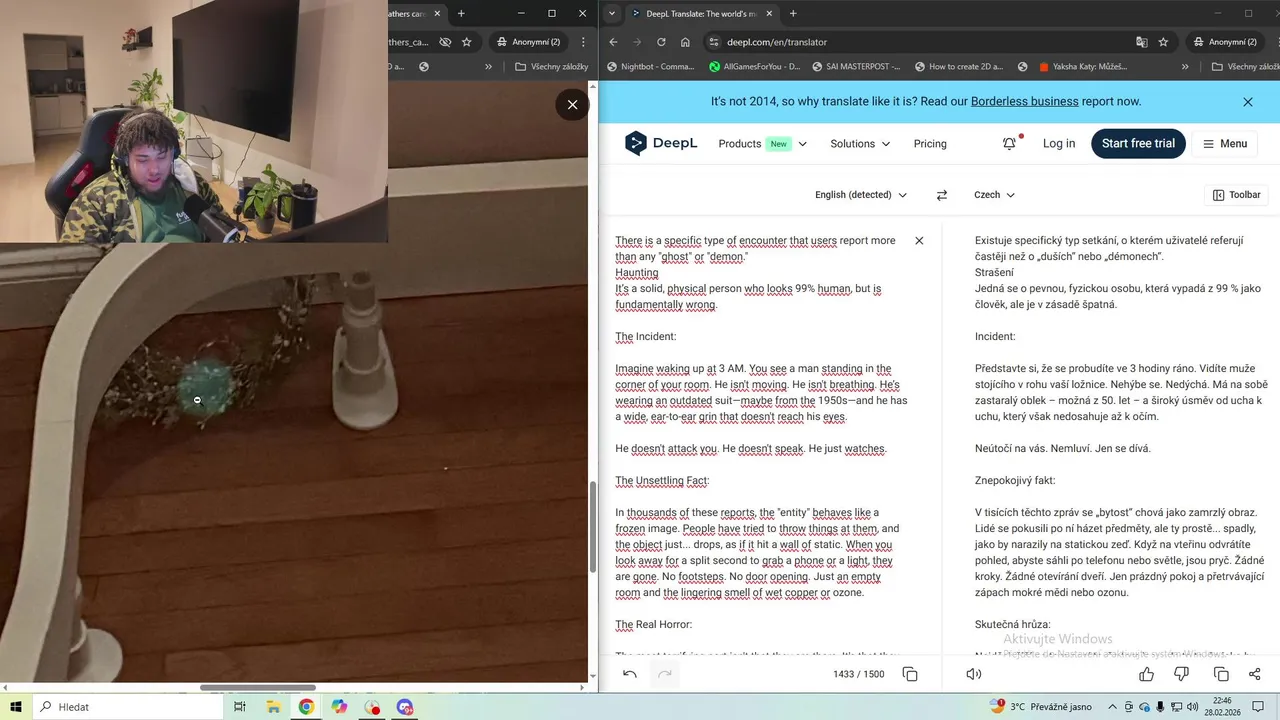Image resolution: width=1280 pixels, height=720 pixels.
Task: Swap source and target languages
Action: (x=941, y=195)
